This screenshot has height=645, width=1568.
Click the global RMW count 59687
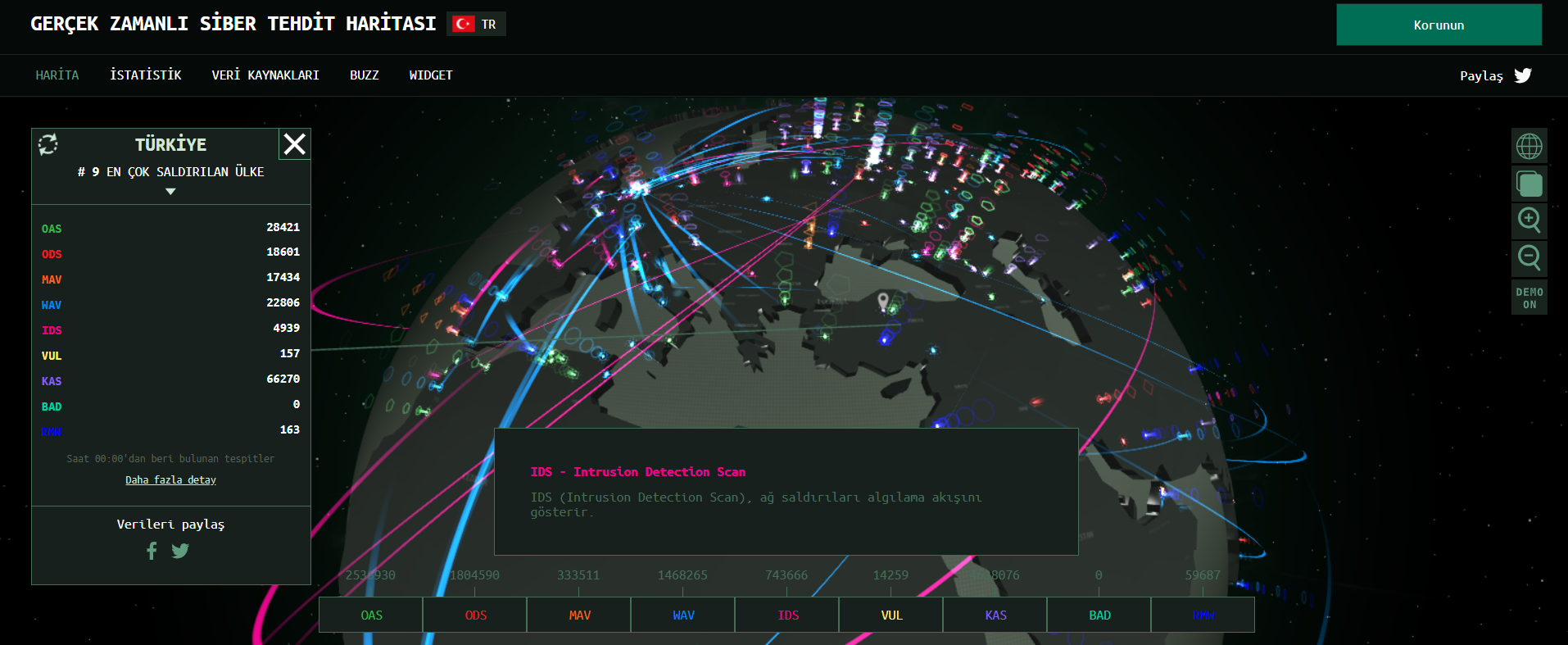pos(1203,575)
